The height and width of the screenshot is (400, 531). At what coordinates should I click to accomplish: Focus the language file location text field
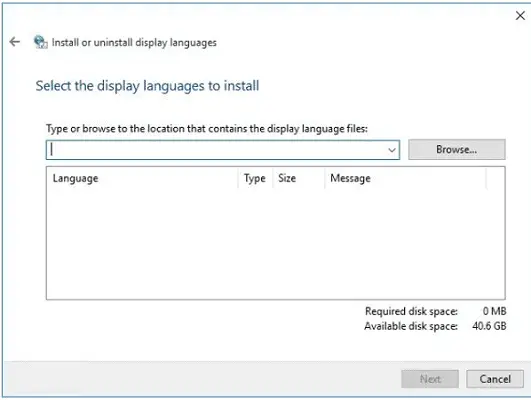pyautogui.click(x=217, y=150)
